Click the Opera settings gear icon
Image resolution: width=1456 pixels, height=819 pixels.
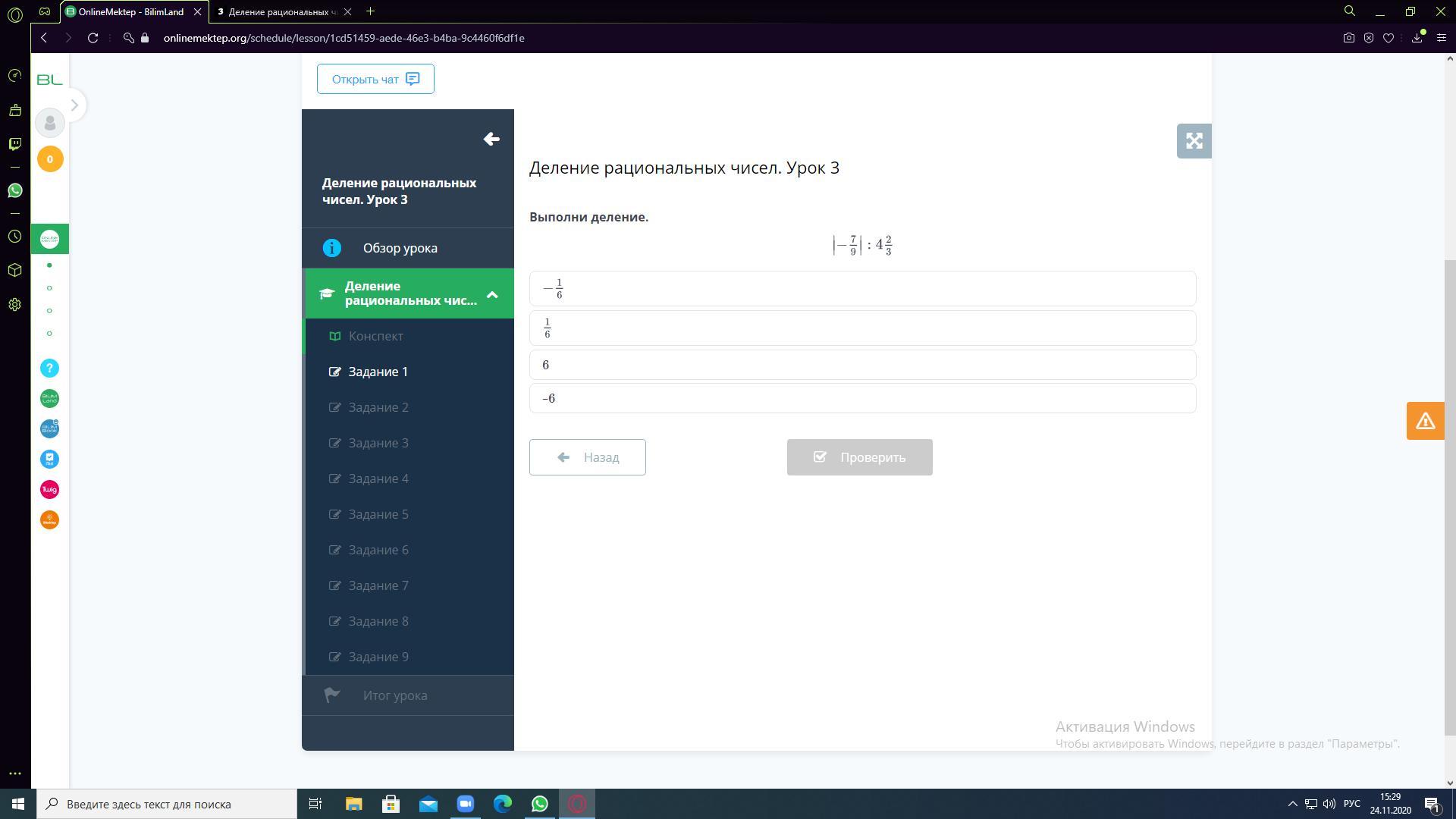pyautogui.click(x=14, y=305)
